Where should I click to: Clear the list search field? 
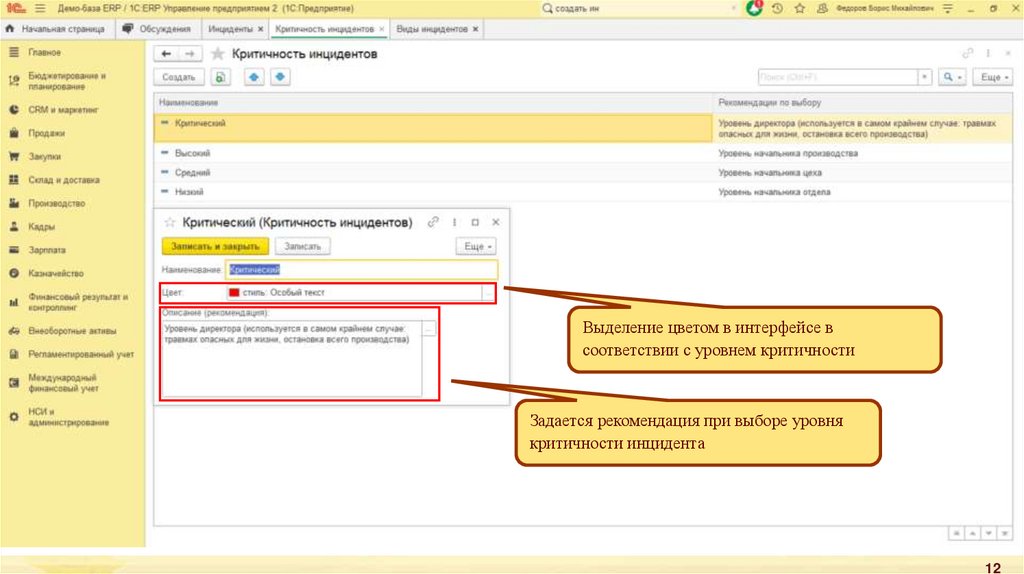tap(924, 77)
